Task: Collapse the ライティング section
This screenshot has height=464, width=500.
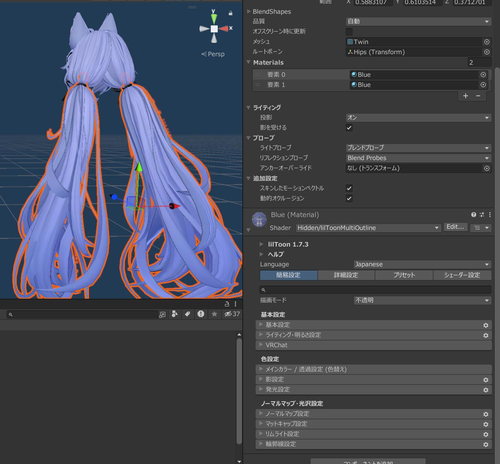Action: coord(248,108)
